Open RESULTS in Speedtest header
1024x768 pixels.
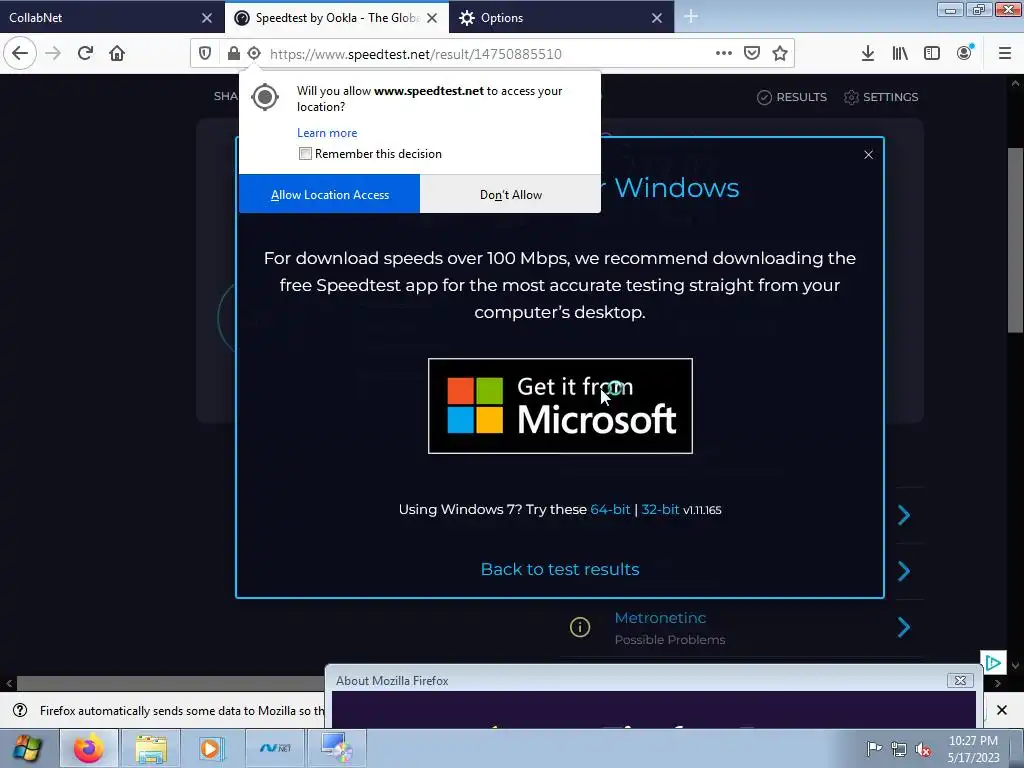click(x=792, y=97)
